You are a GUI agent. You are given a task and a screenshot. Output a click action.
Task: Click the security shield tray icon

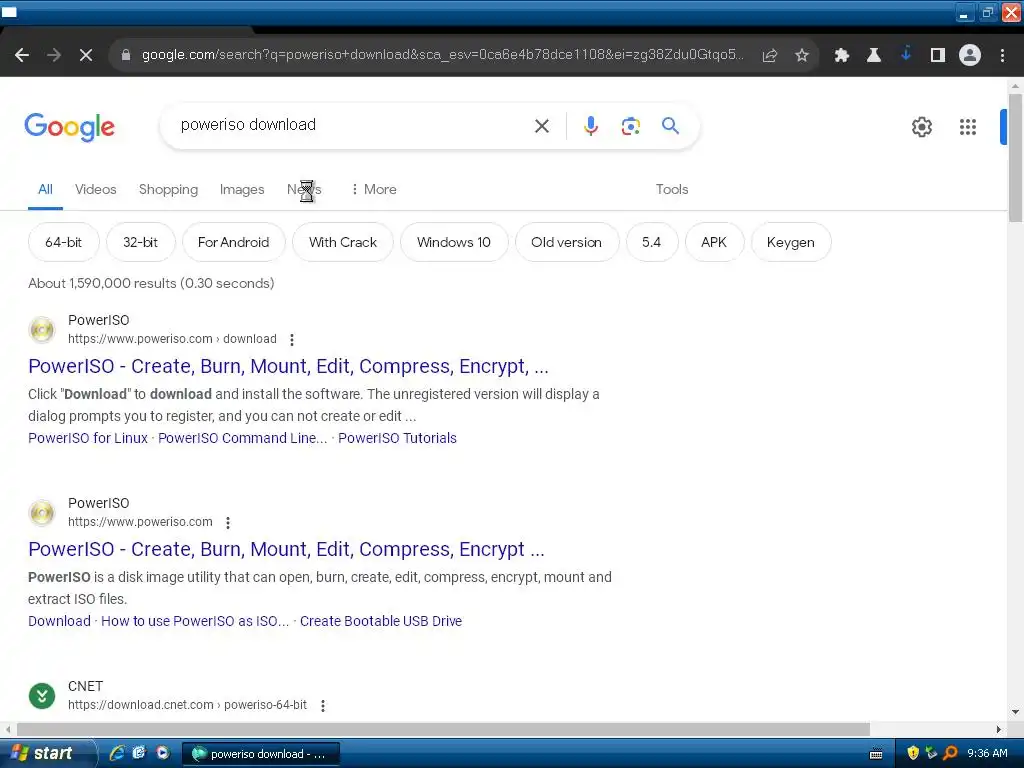(913, 753)
